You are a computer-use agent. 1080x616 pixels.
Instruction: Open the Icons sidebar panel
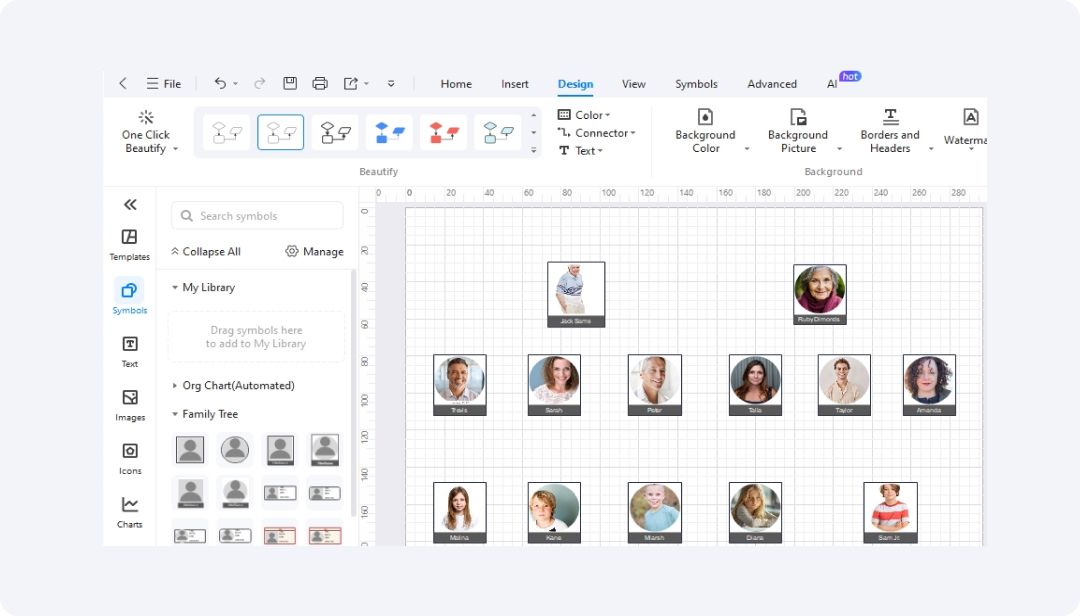point(129,459)
